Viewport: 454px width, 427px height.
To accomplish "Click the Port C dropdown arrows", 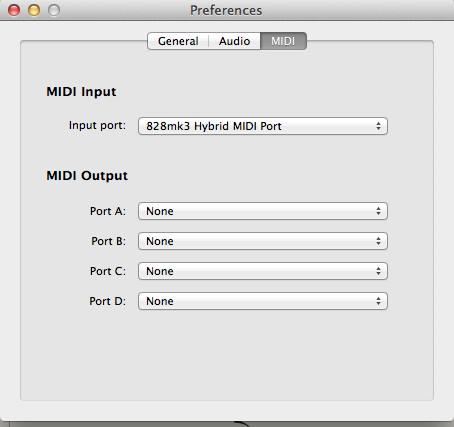I will click(x=378, y=271).
